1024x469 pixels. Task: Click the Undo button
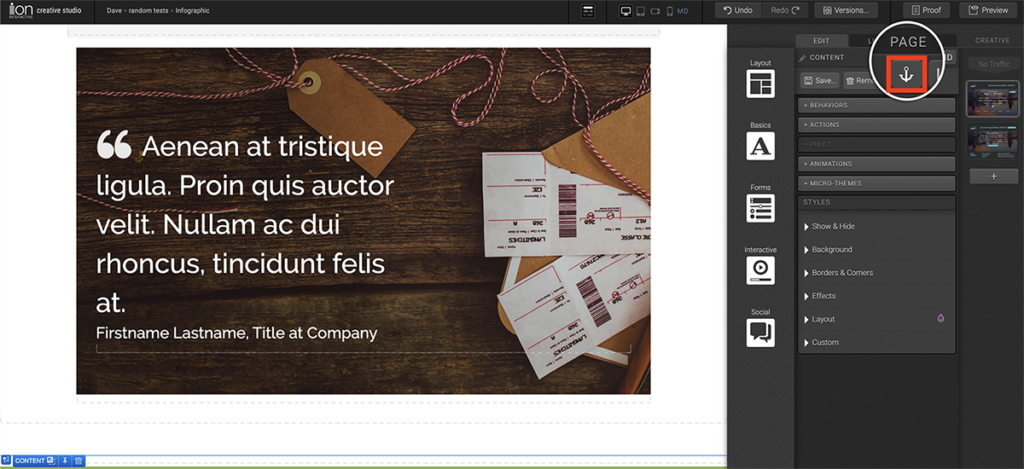coord(736,10)
